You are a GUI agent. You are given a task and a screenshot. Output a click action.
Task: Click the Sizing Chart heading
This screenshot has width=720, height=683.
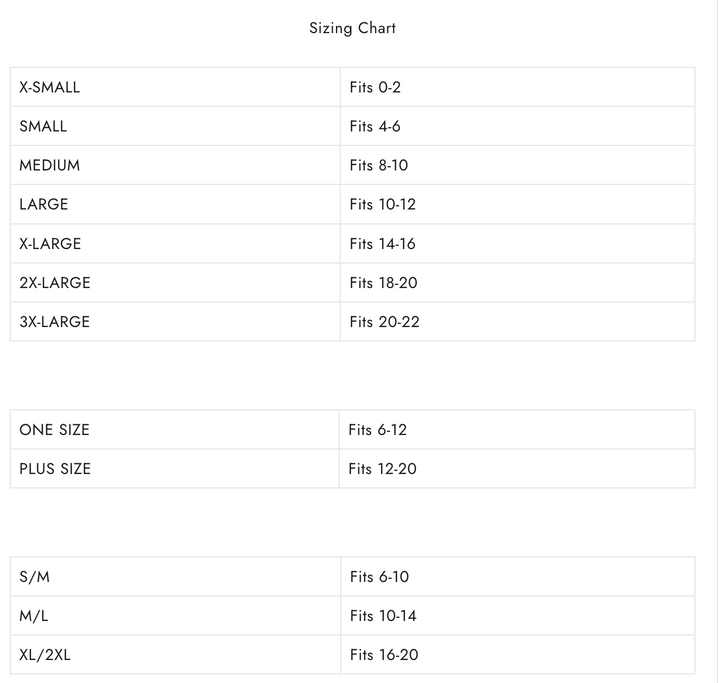coord(352,28)
